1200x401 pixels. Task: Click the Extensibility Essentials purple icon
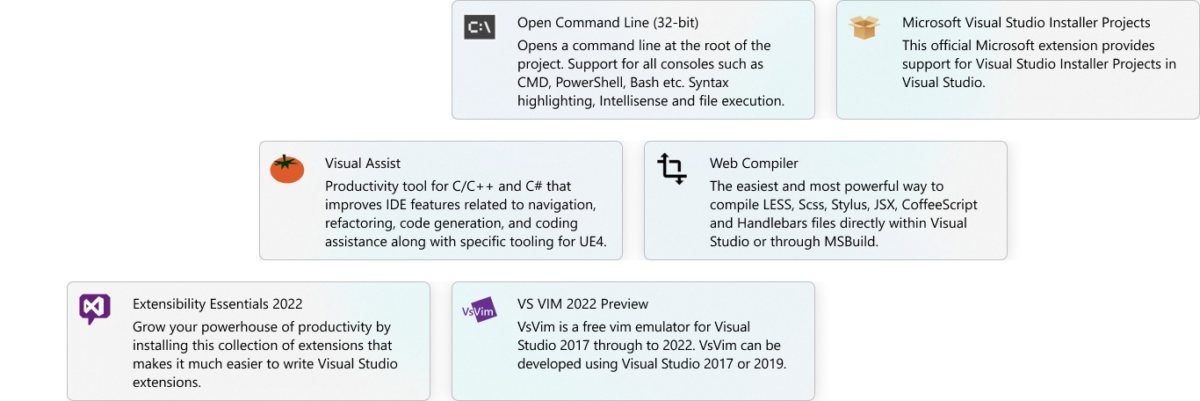[95, 309]
